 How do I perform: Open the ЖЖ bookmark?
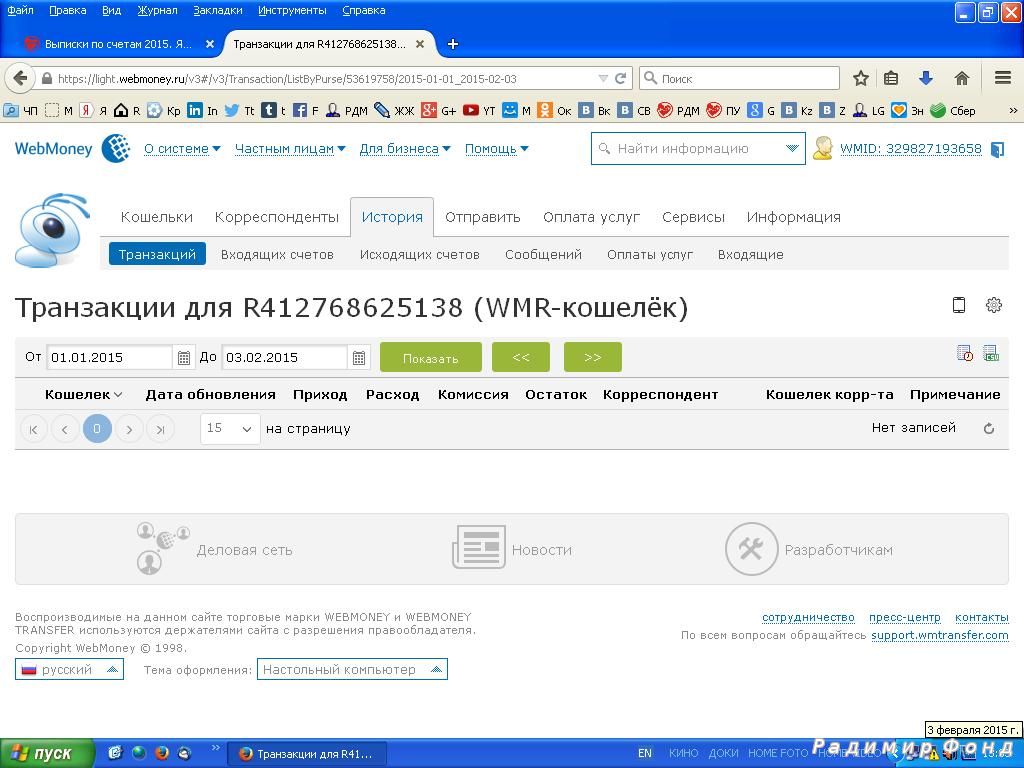tap(394, 110)
